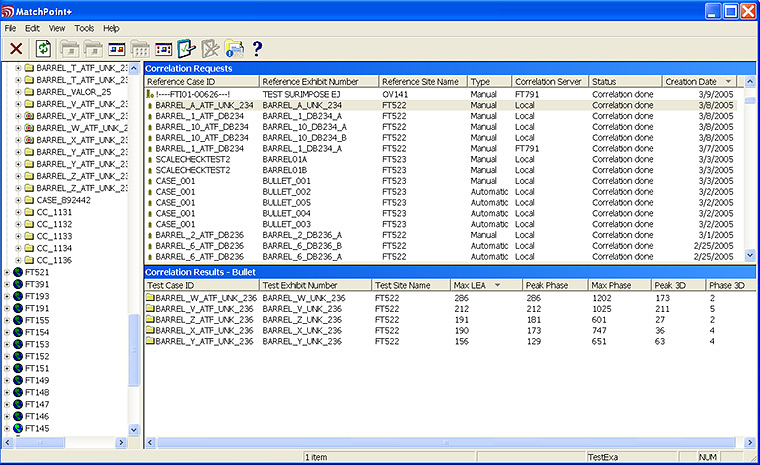The height and width of the screenshot is (465, 760).
Task: Sort by the Peak 3D column header
Action: [678, 285]
